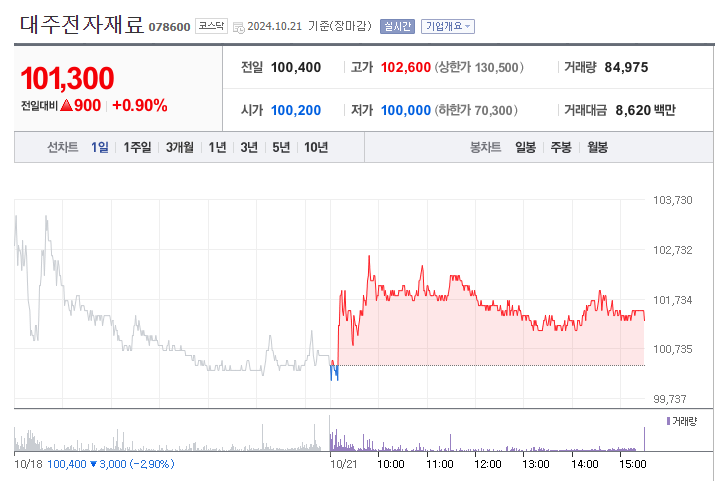Click the current price 101,300

click(x=67, y=78)
